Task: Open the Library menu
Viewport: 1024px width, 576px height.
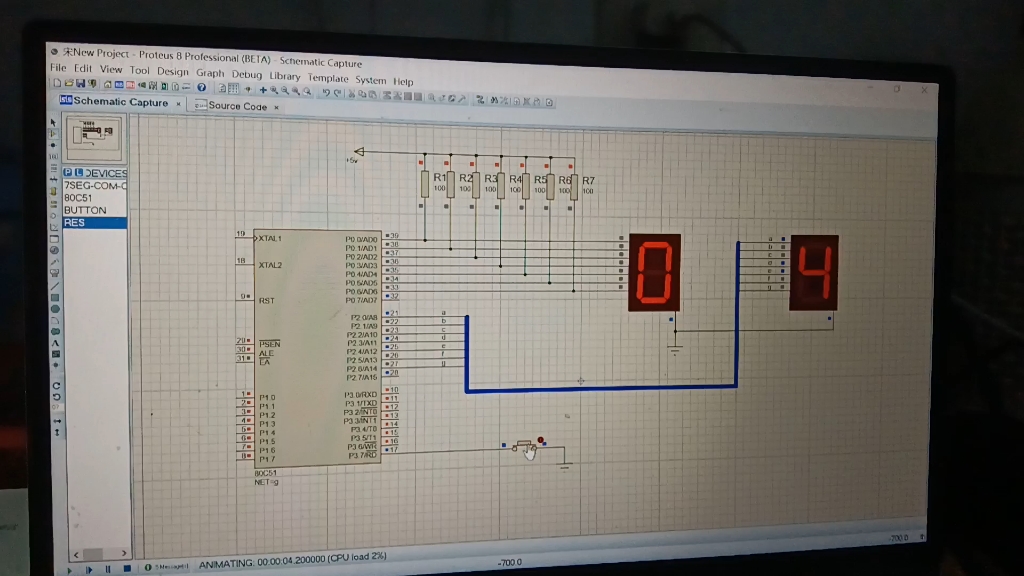Action: 284,76
